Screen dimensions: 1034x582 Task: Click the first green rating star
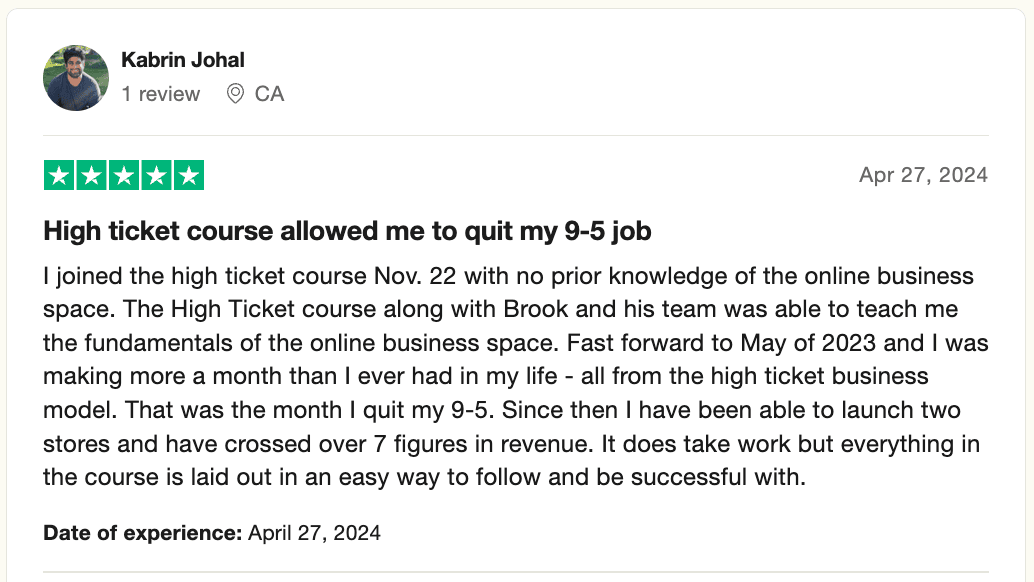[60, 176]
